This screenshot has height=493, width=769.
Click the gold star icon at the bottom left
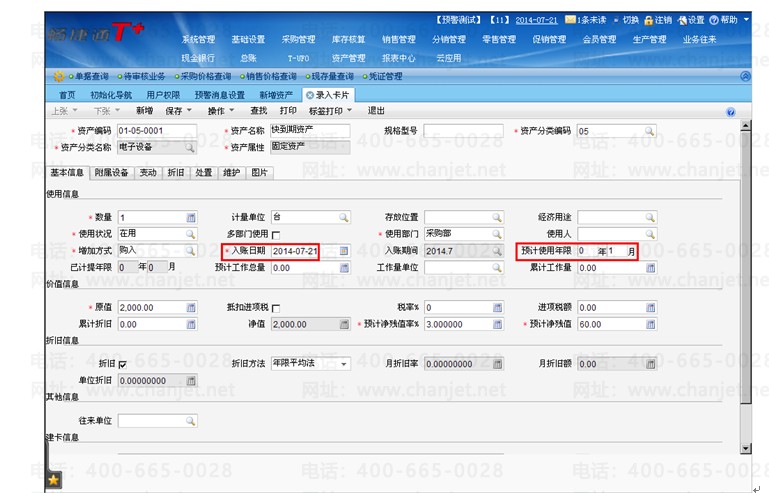tap(53, 480)
